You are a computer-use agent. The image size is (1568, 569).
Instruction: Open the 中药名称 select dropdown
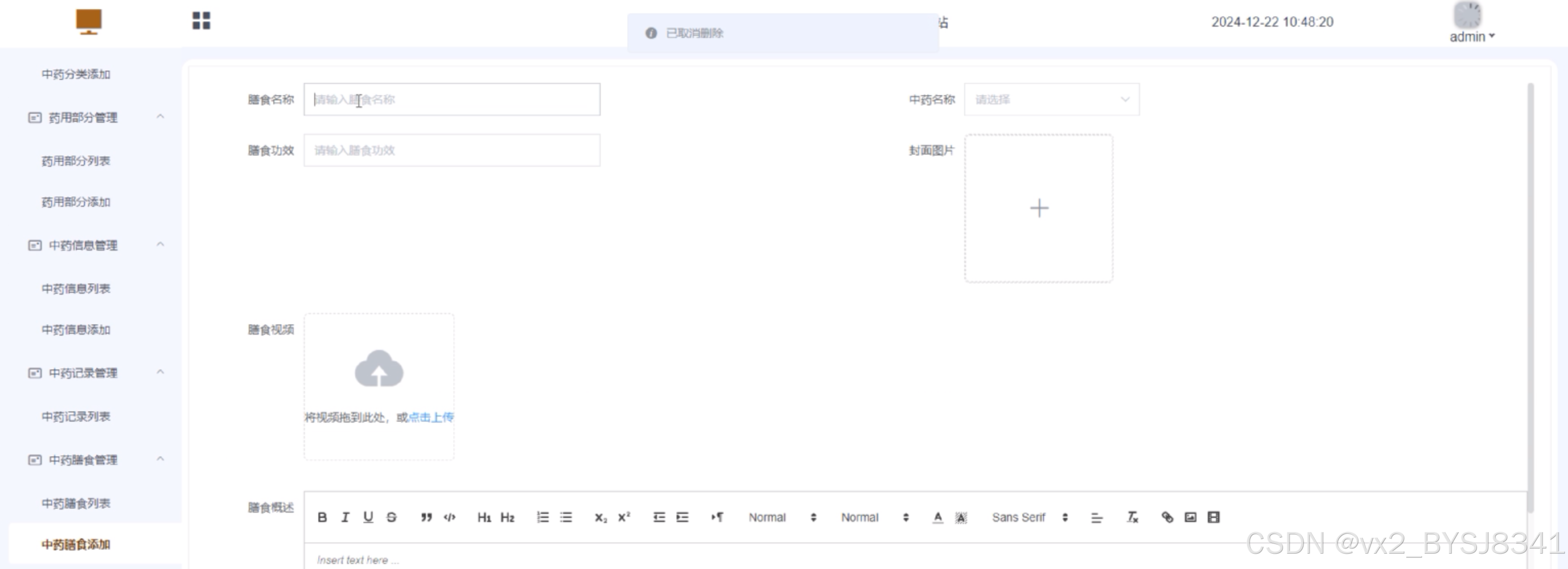(x=1051, y=100)
